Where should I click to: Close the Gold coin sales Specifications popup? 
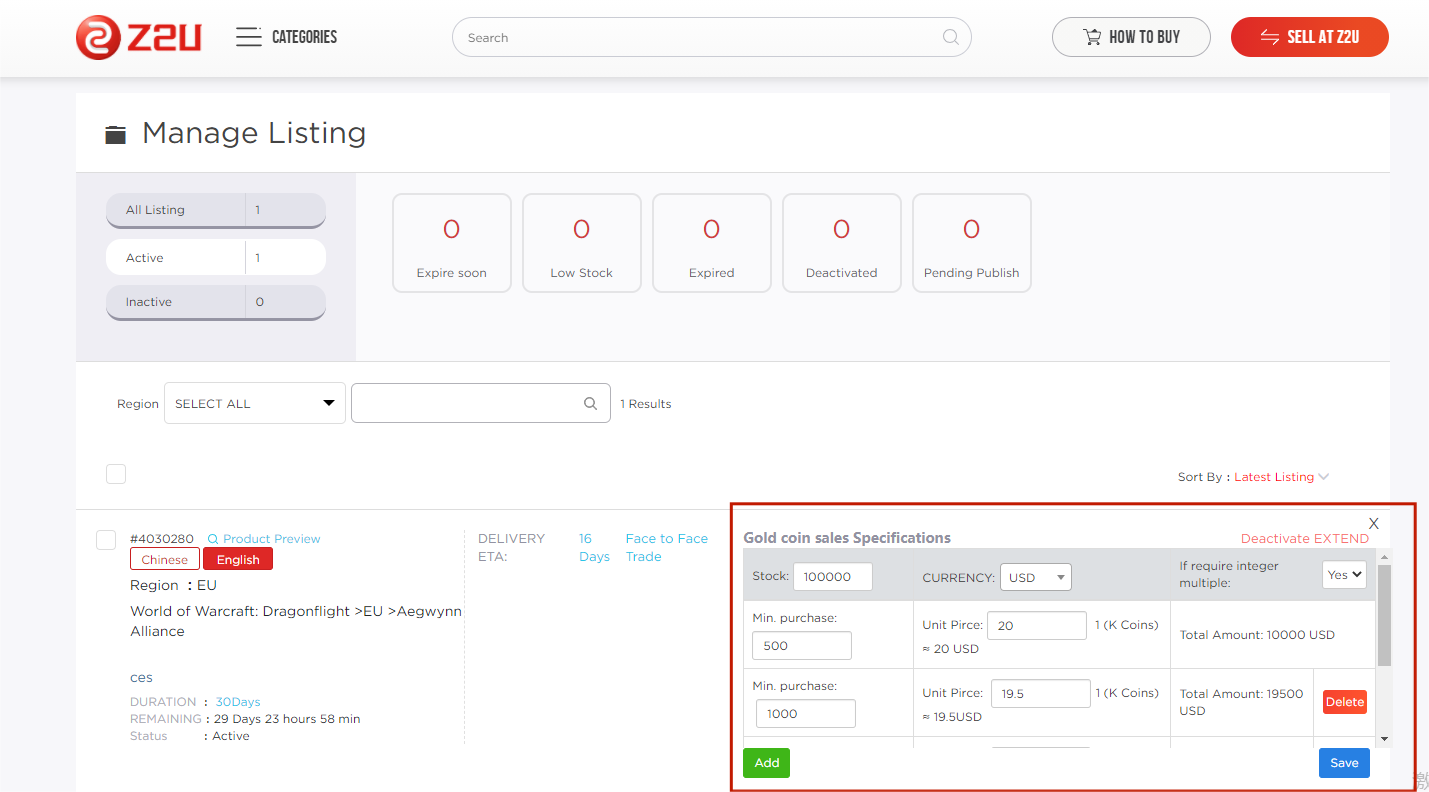tap(1374, 524)
